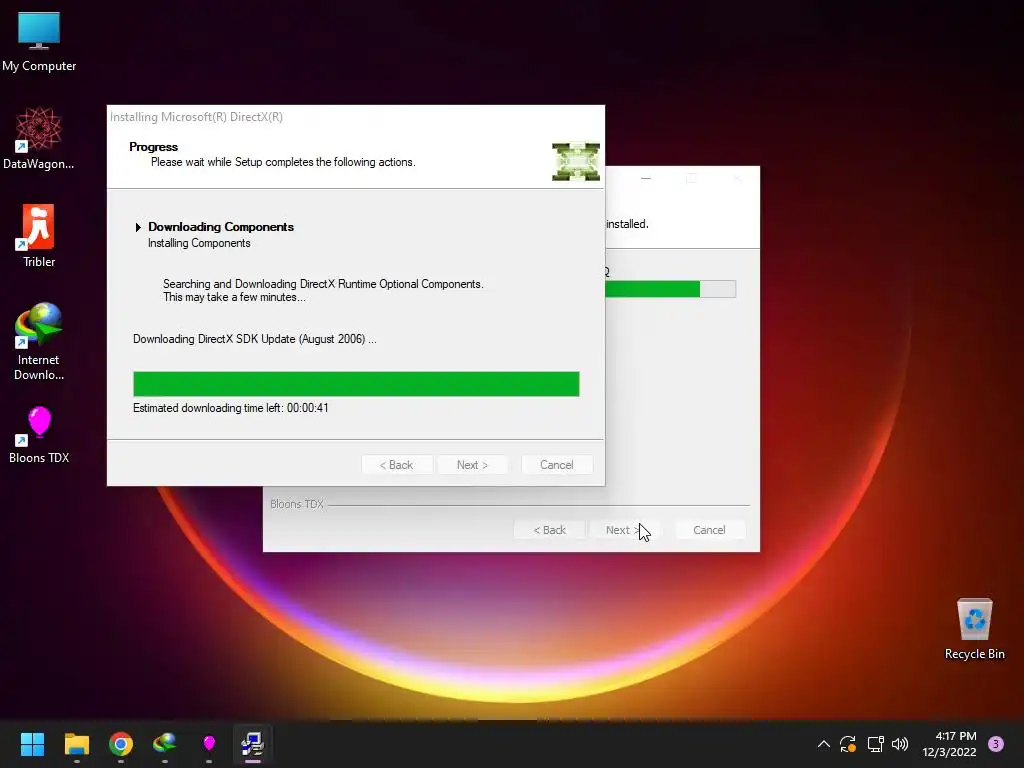
Task: Select the Bloons TDX desktop shortcut
Action: pos(39,434)
